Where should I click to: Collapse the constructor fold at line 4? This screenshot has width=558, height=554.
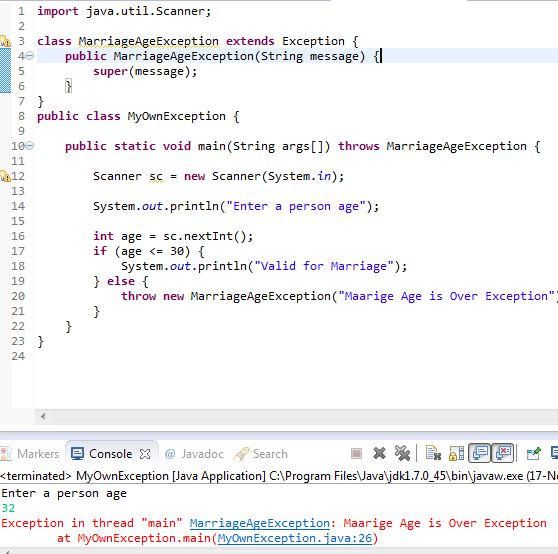tap(30, 56)
